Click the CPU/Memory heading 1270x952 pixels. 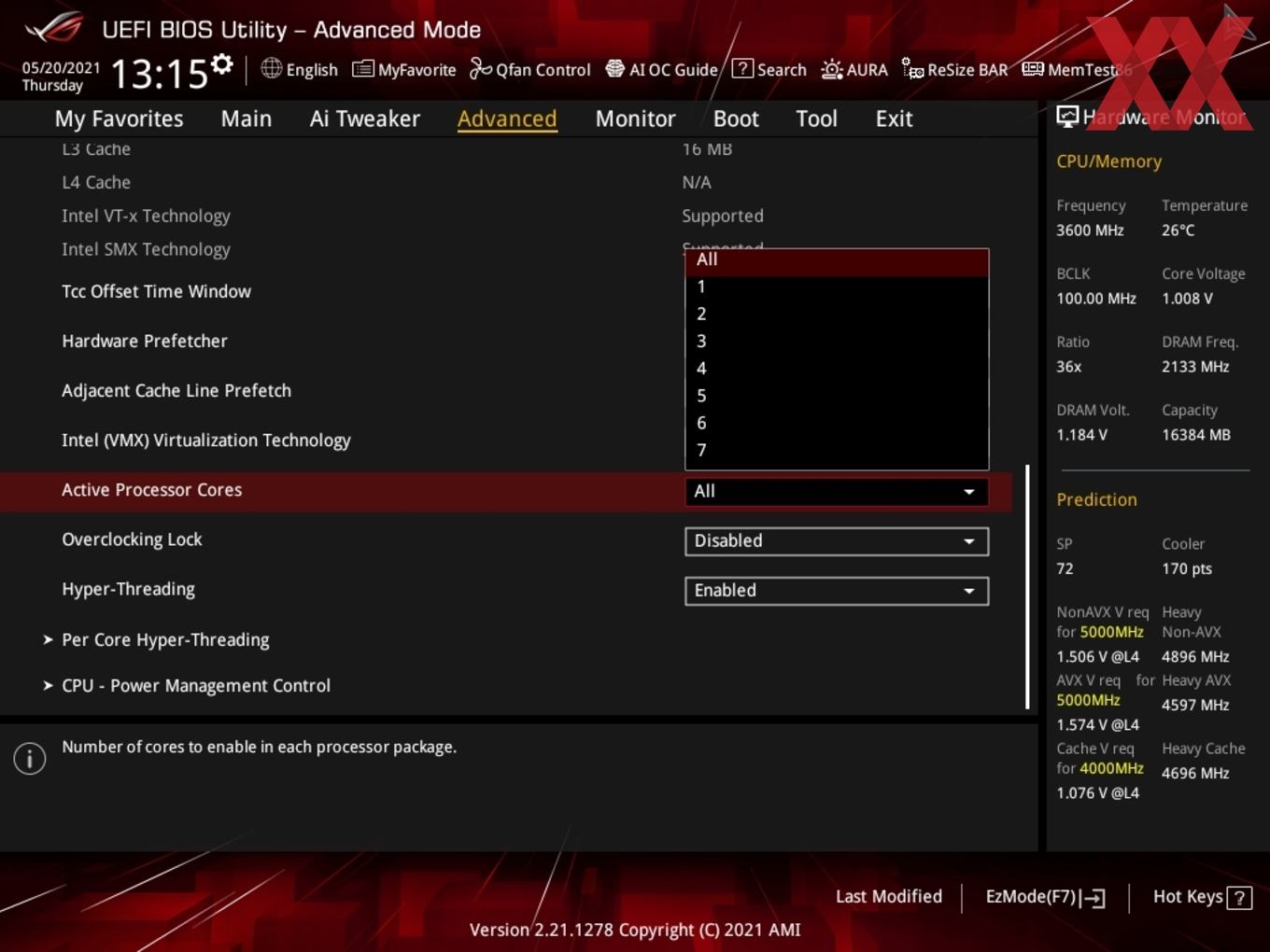pos(1109,161)
